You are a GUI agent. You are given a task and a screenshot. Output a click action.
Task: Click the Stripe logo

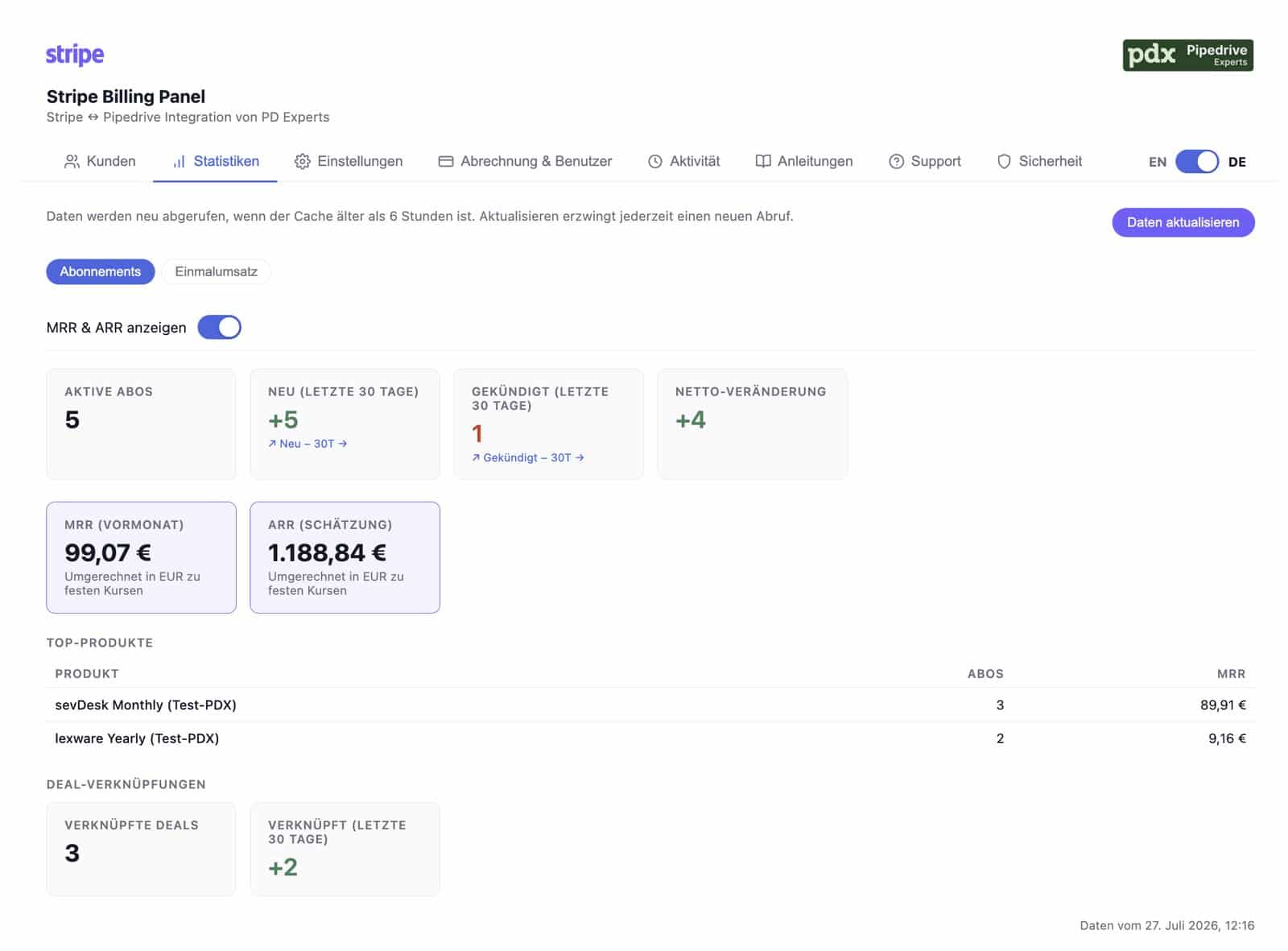coord(75,55)
